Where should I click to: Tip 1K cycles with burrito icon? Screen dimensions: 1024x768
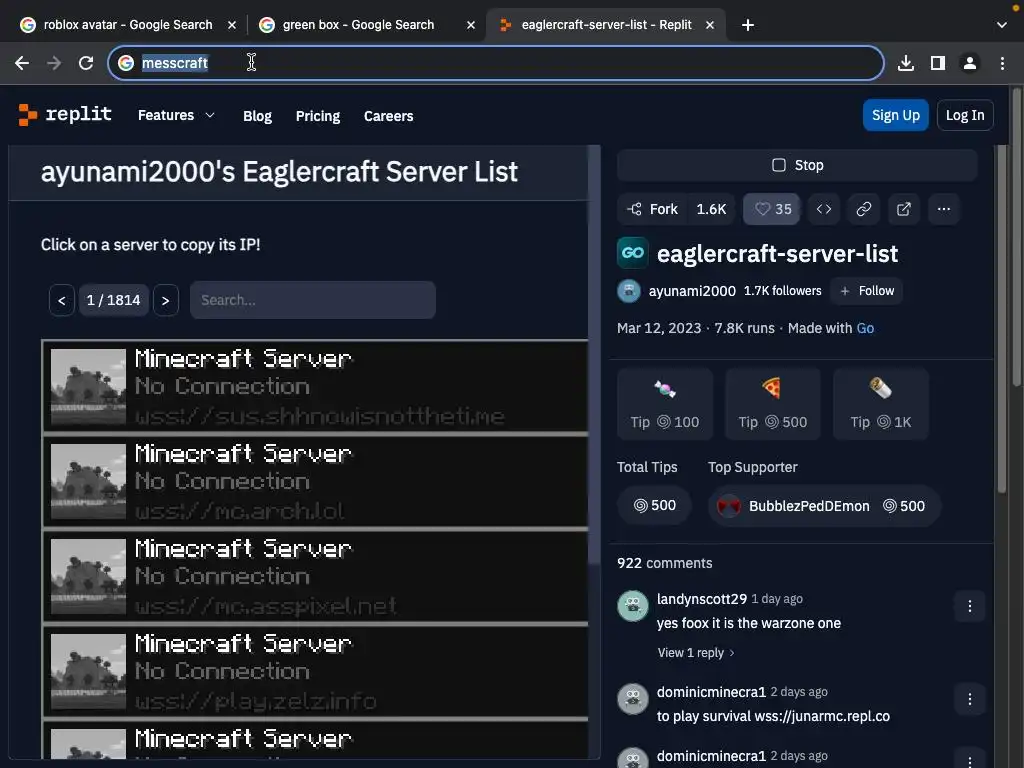(880, 404)
